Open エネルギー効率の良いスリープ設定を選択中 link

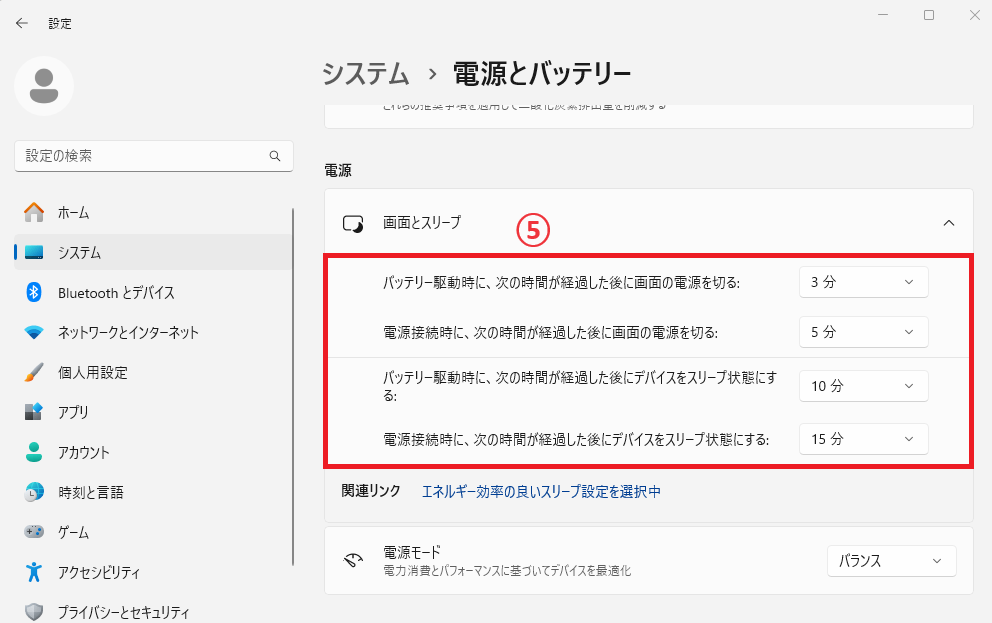pyautogui.click(x=541, y=491)
